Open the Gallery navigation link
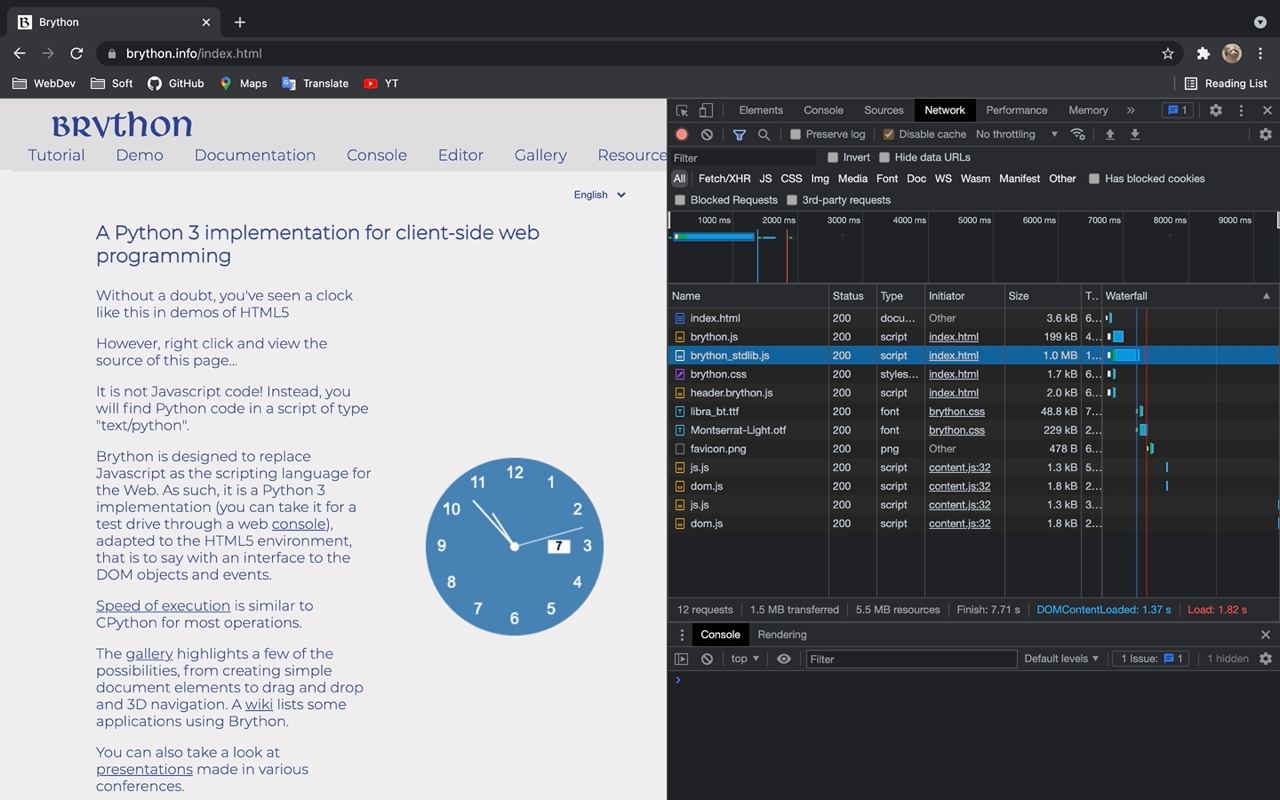This screenshot has height=800, width=1280. coord(540,155)
